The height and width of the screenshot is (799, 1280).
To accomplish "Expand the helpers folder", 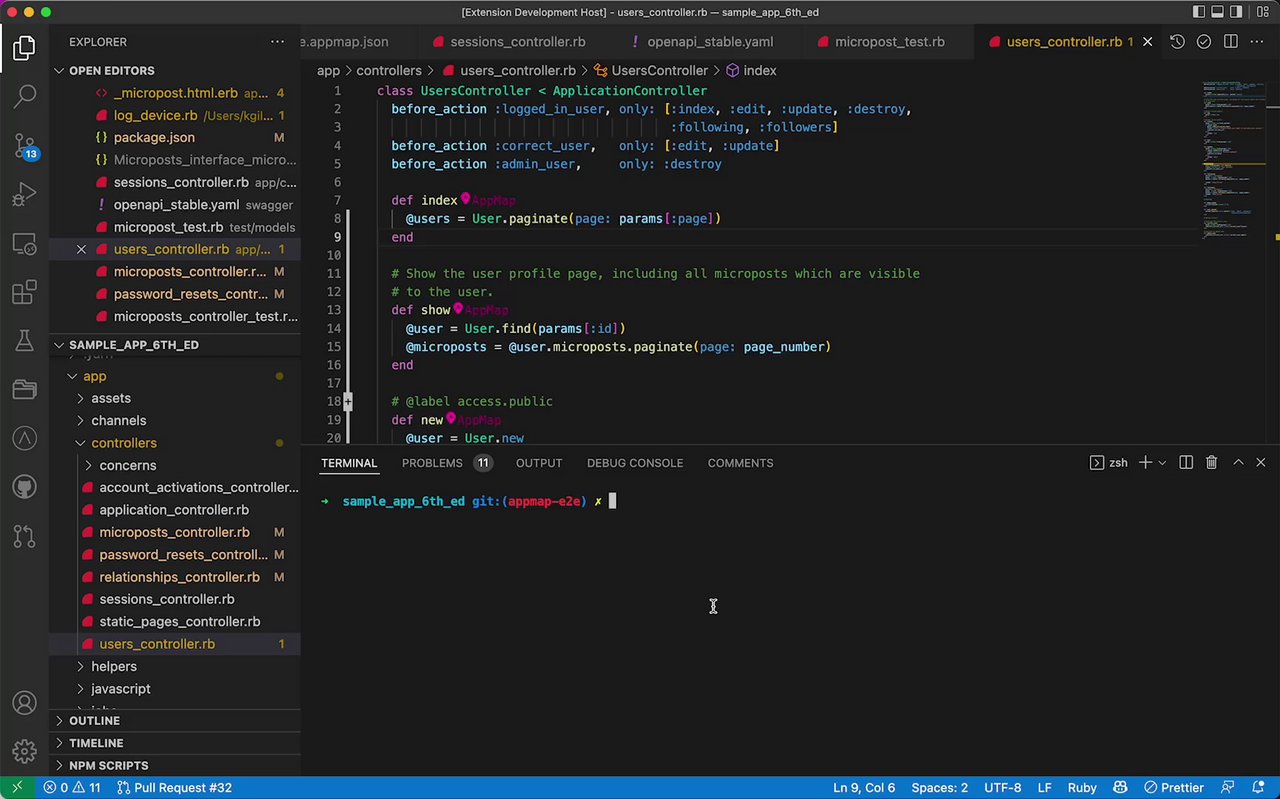I will [114, 666].
